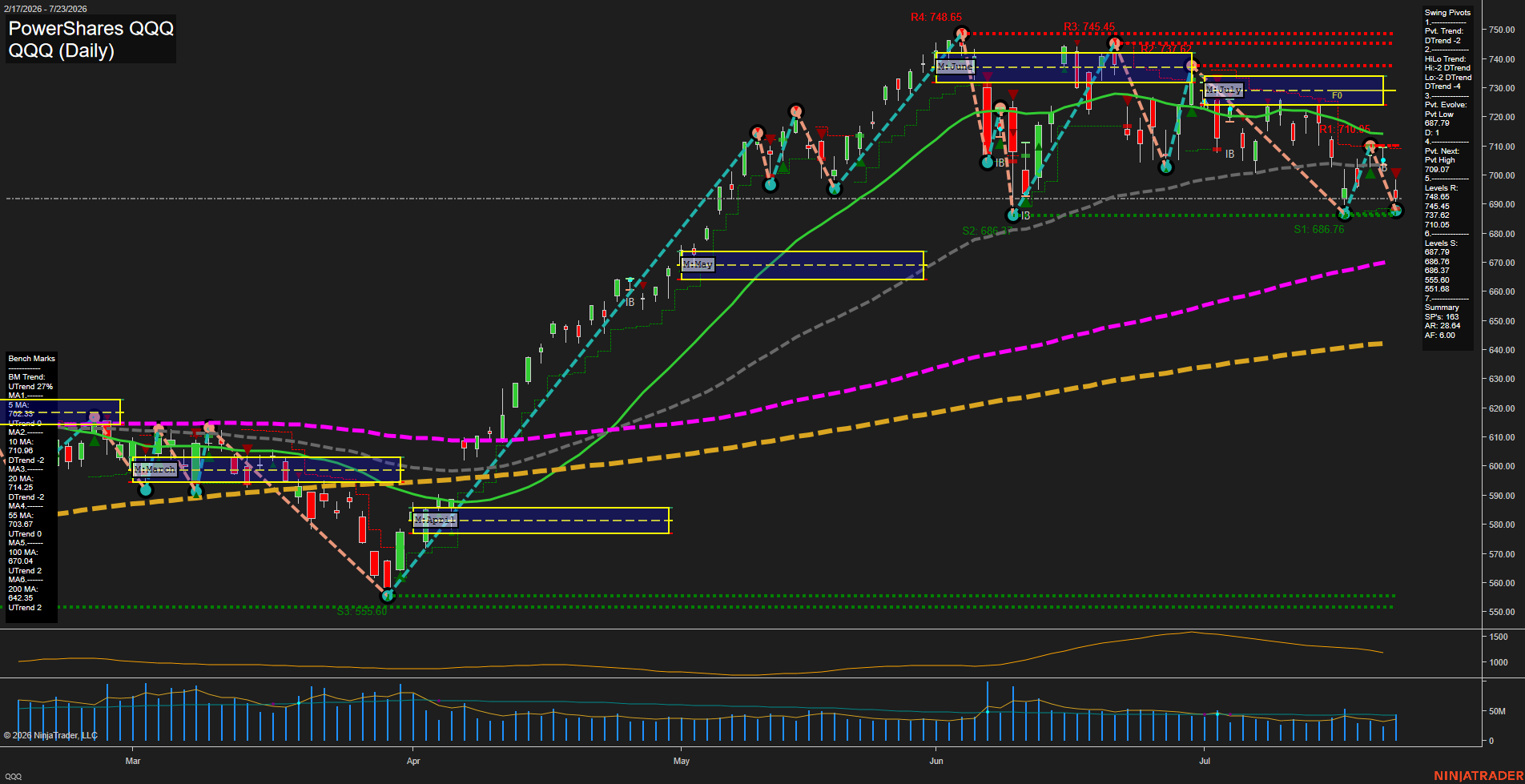This screenshot has height=784, width=1525.
Task: Click the M:April monthly range label
Action: point(435,520)
